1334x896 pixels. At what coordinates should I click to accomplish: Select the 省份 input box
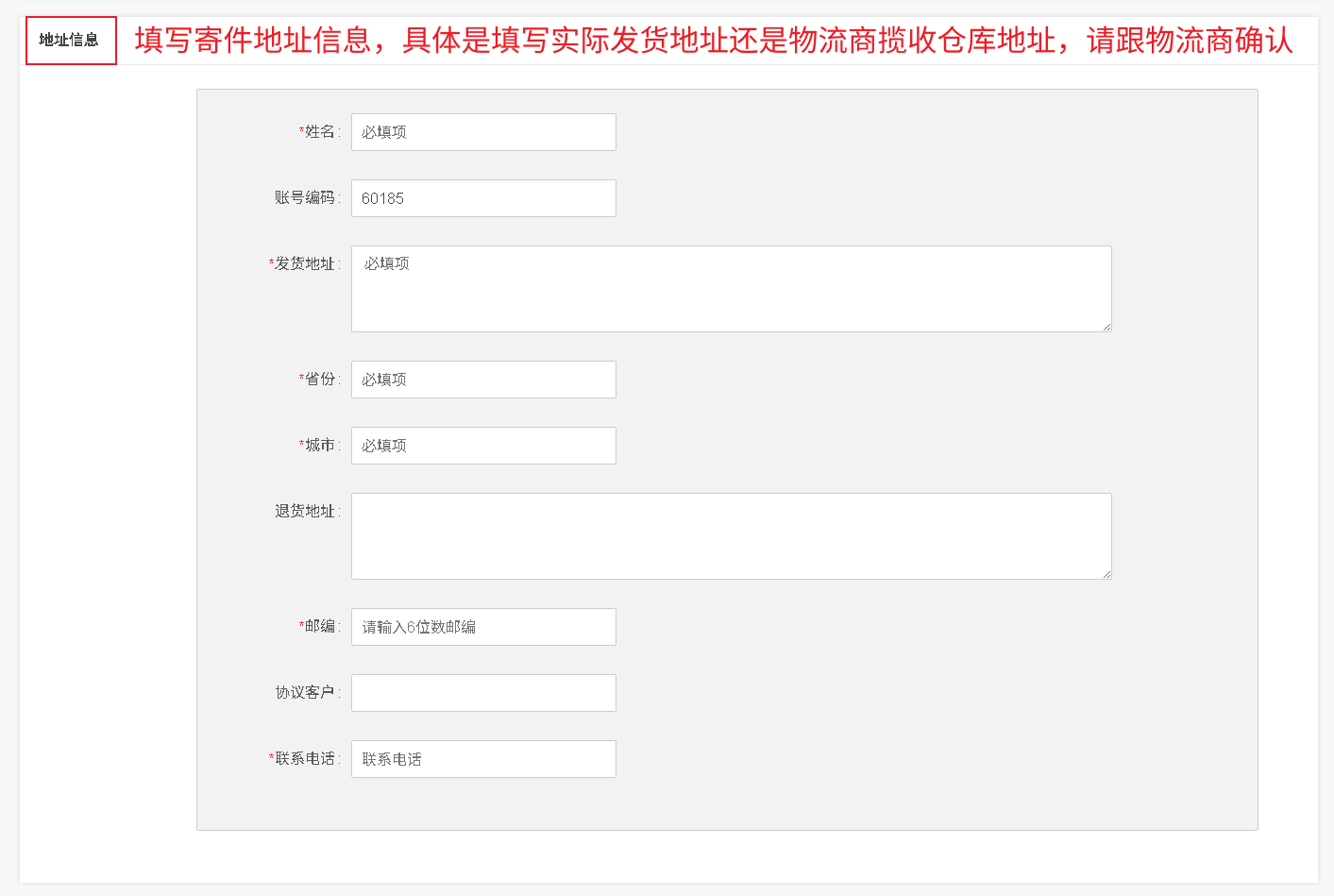[x=483, y=380]
